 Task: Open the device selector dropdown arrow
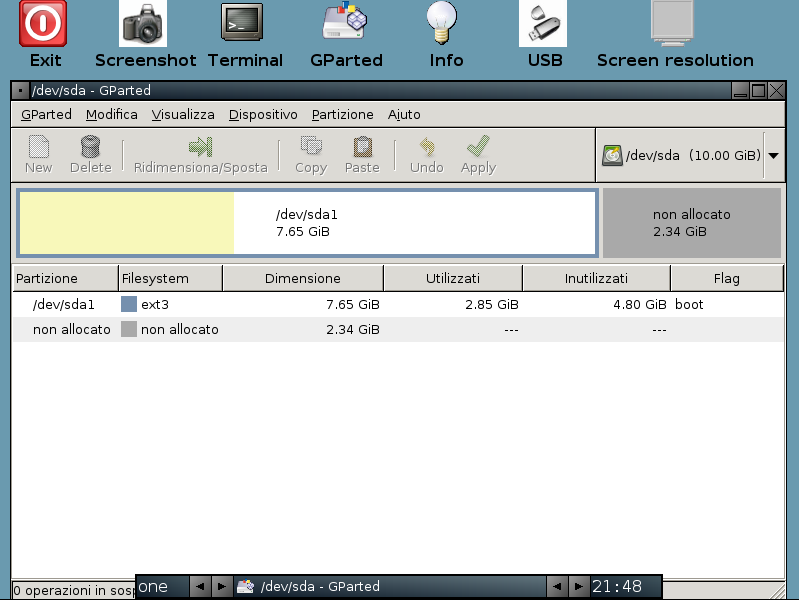pyautogui.click(x=774, y=155)
